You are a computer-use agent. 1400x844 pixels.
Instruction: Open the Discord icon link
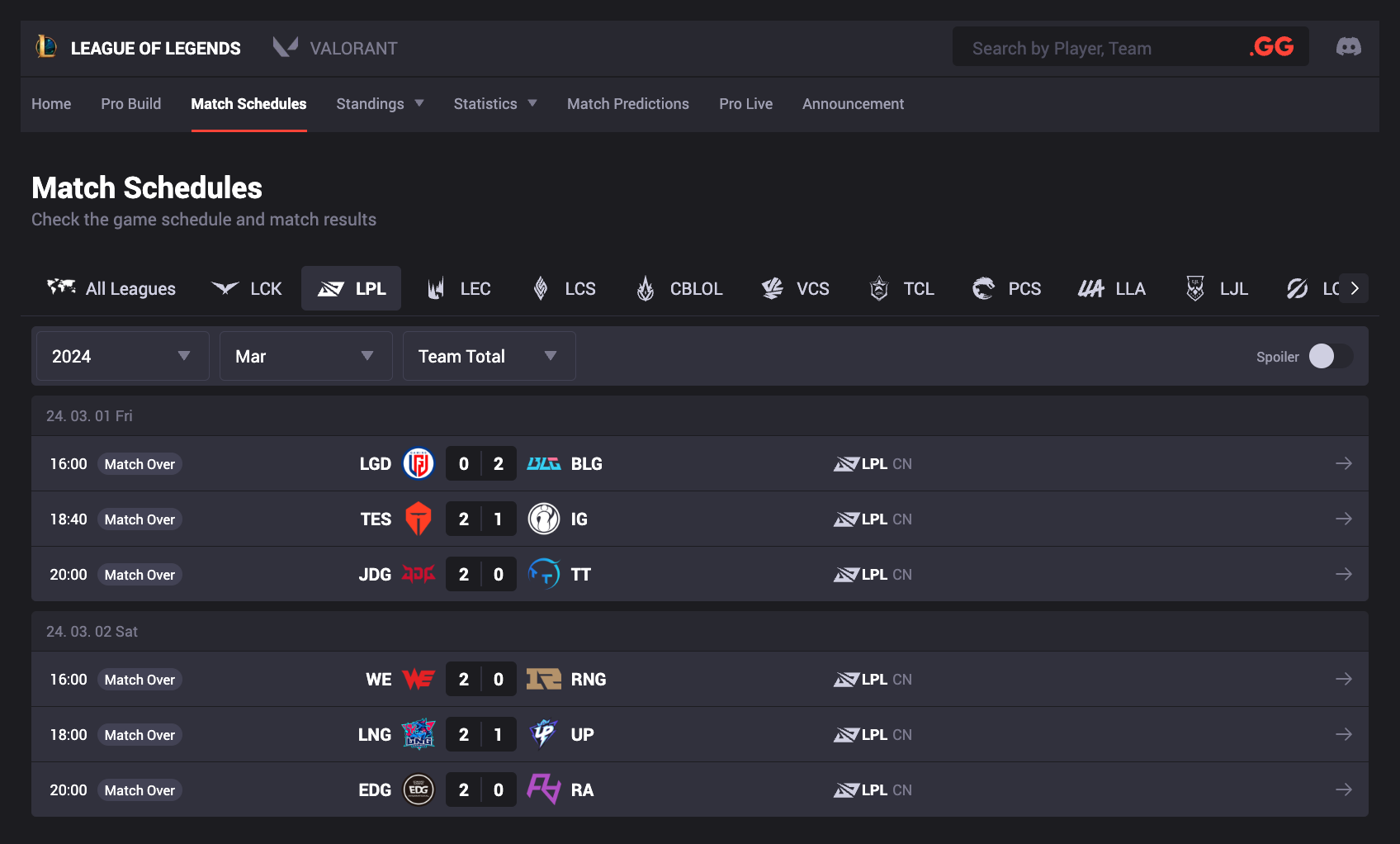pos(1349,47)
